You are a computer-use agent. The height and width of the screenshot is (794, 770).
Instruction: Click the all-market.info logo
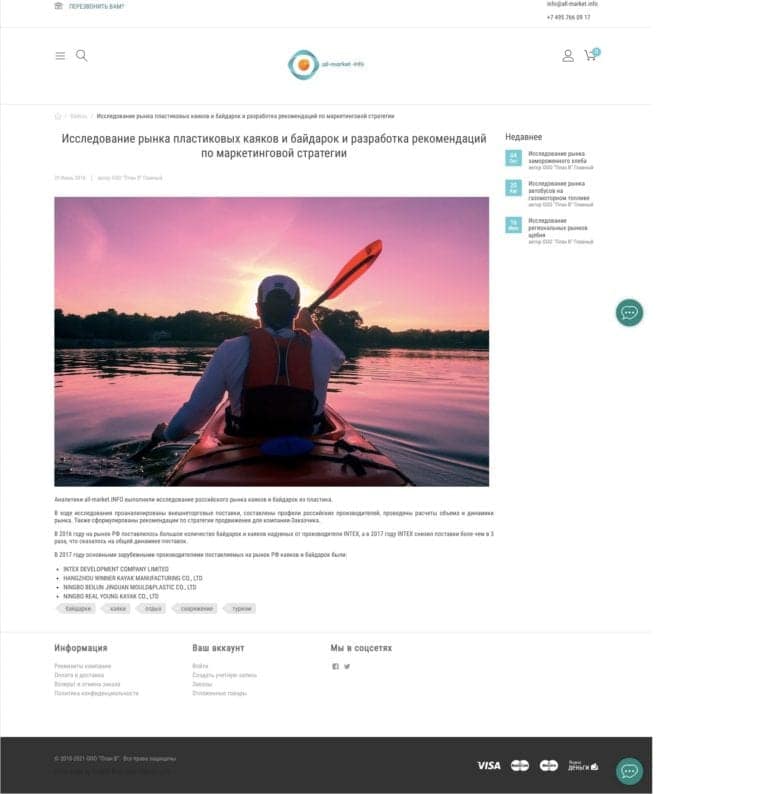pos(326,64)
